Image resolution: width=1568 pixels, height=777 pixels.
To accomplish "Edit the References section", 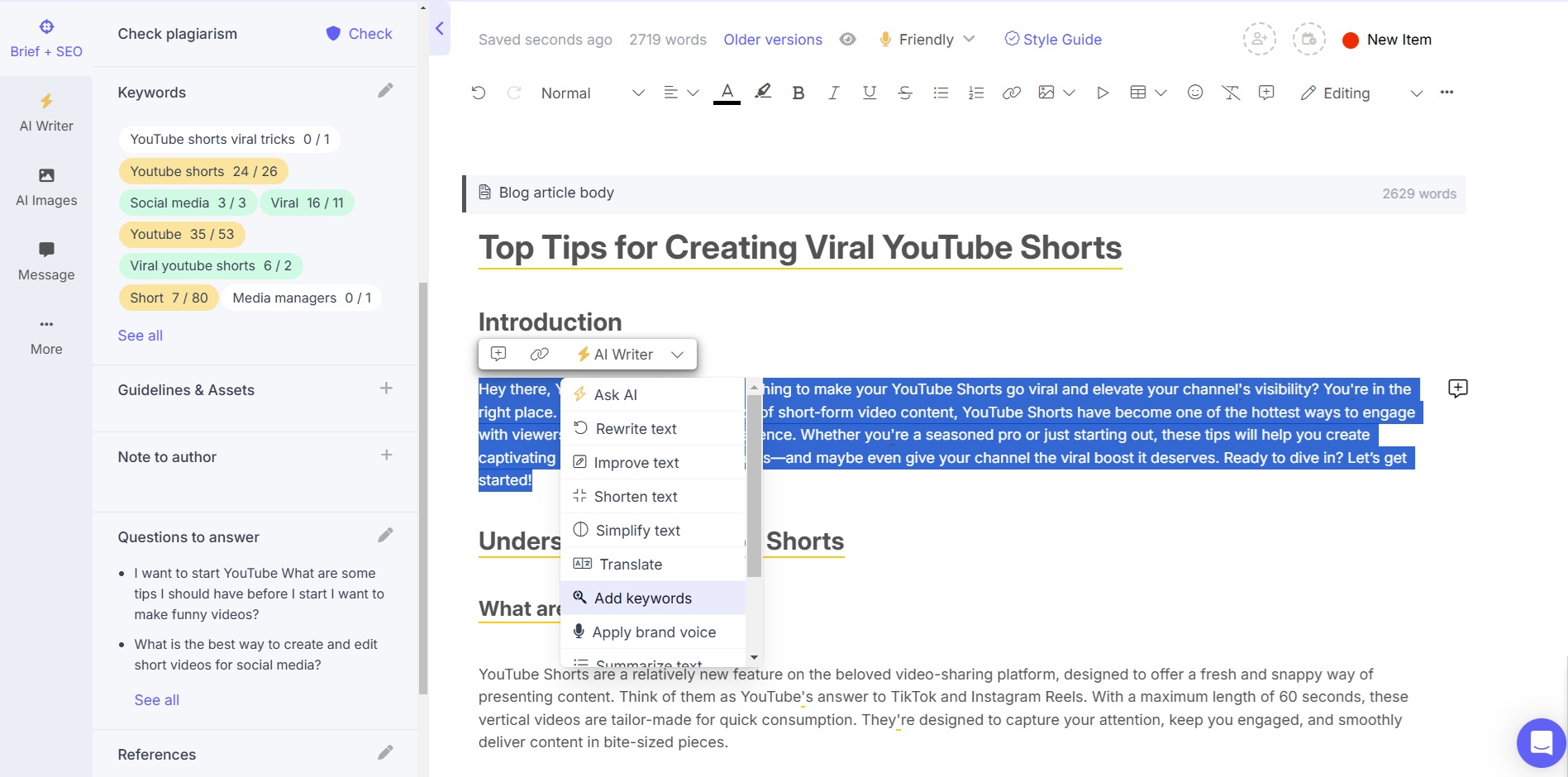I will [385, 753].
